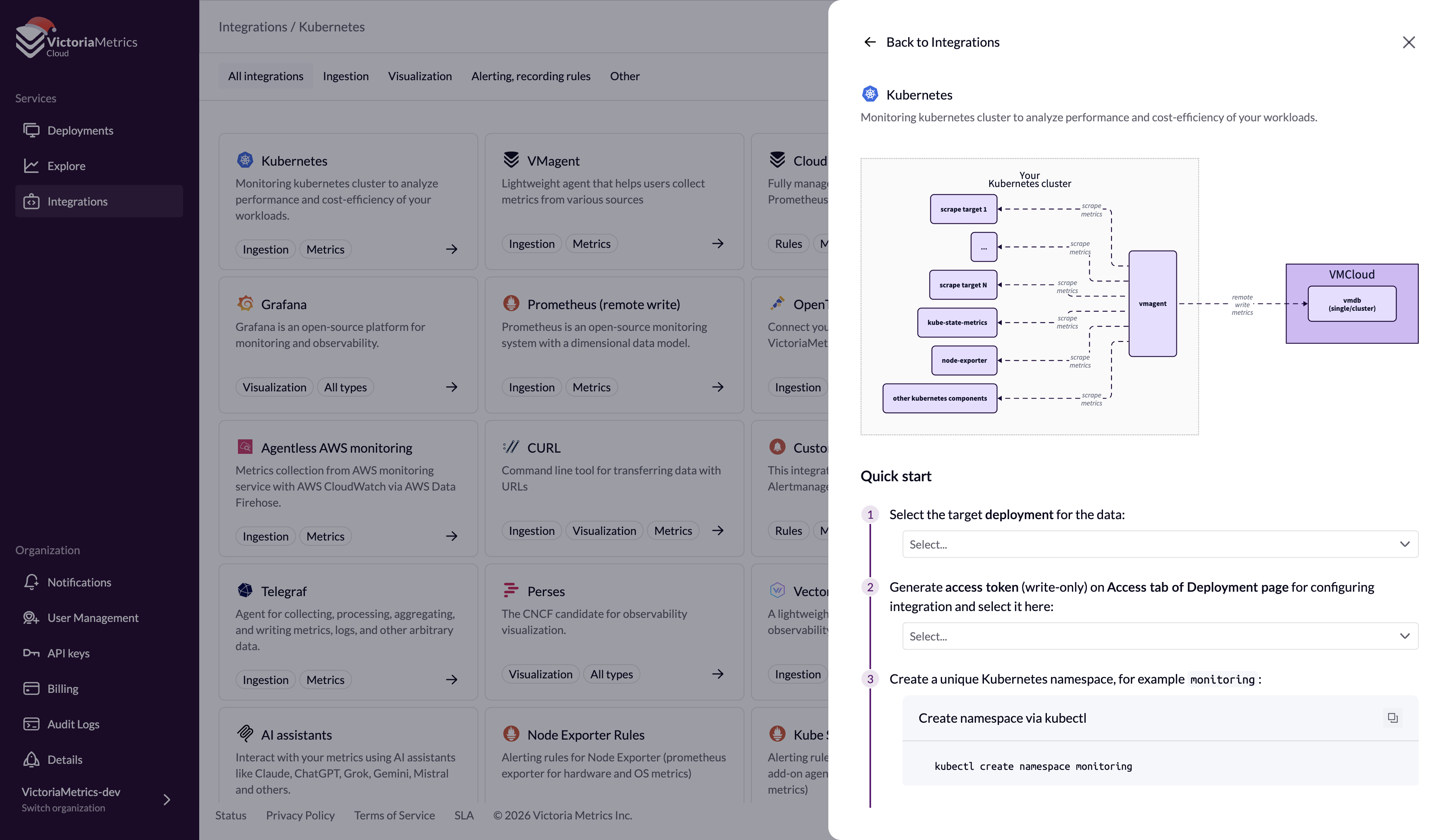This screenshot has width=1451, height=840.
Task: Open the API keys page
Action: click(x=68, y=653)
